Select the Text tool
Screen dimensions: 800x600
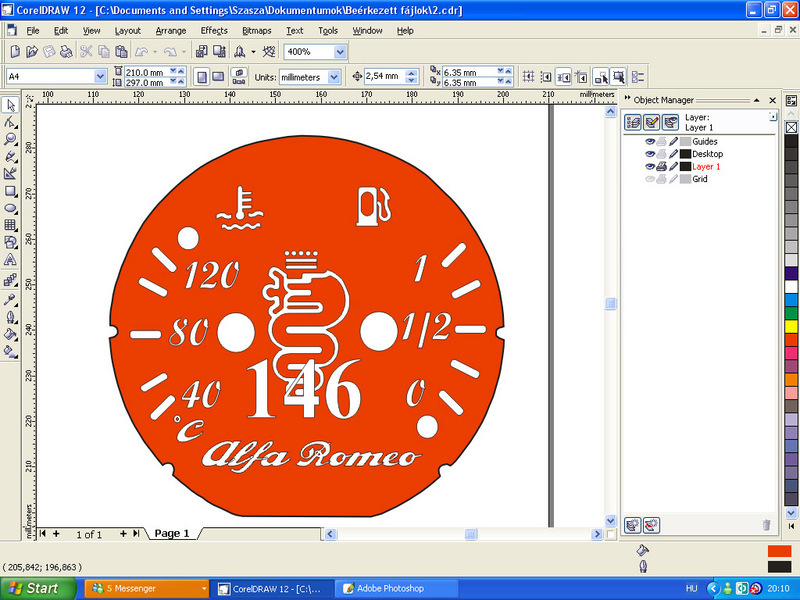pos(10,260)
